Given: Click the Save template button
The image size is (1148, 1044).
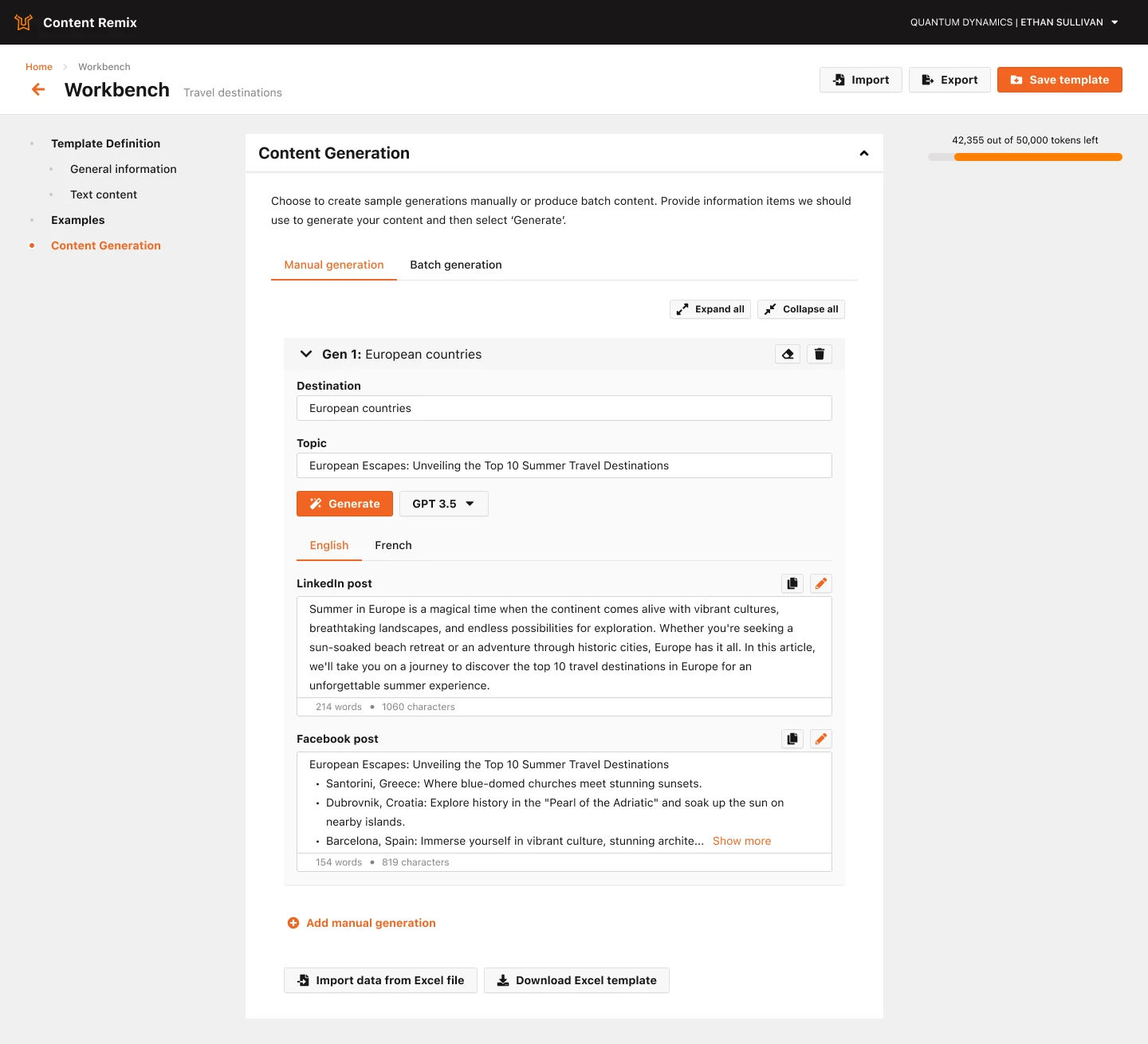Looking at the screenshot, I should (1060, 80).
